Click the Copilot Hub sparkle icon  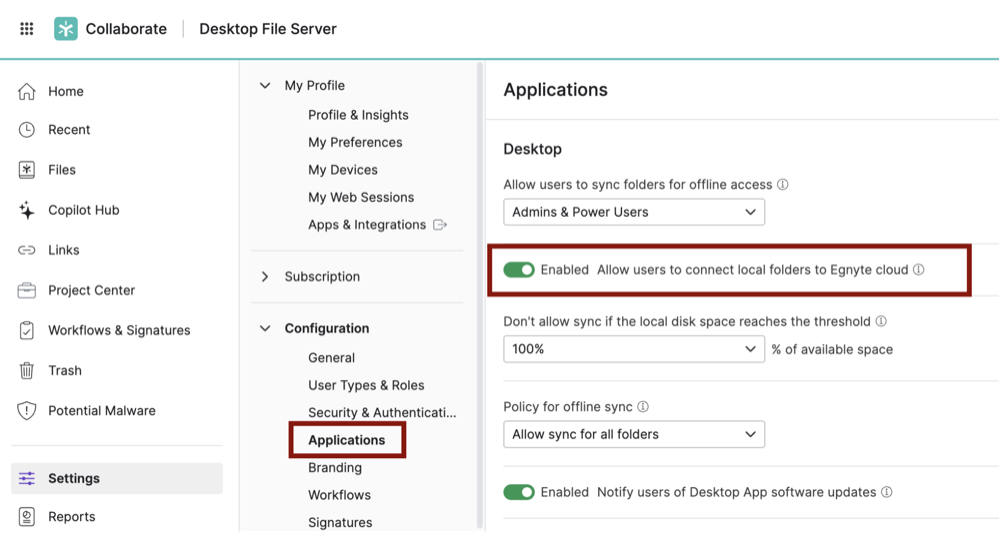27,210
